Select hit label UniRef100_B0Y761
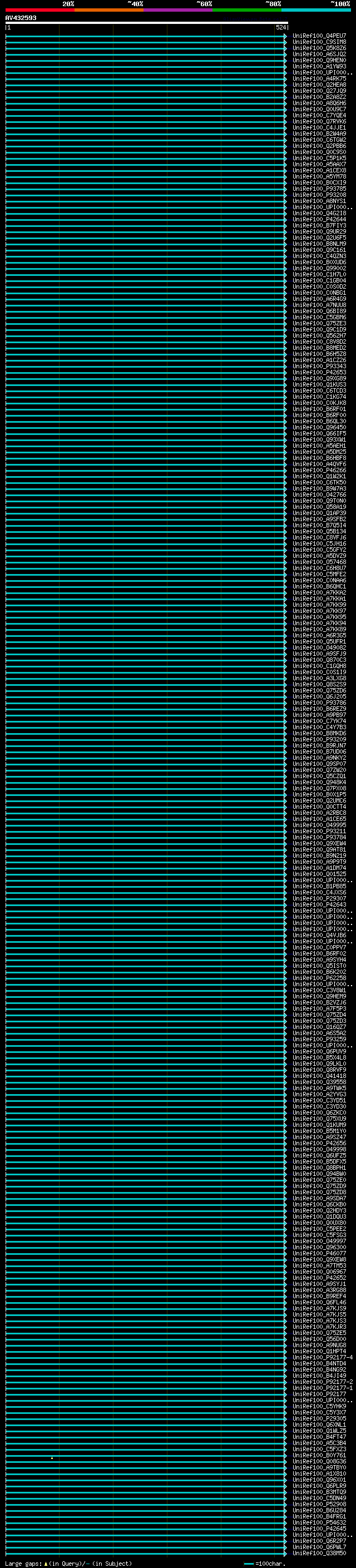 point(319,1456)
